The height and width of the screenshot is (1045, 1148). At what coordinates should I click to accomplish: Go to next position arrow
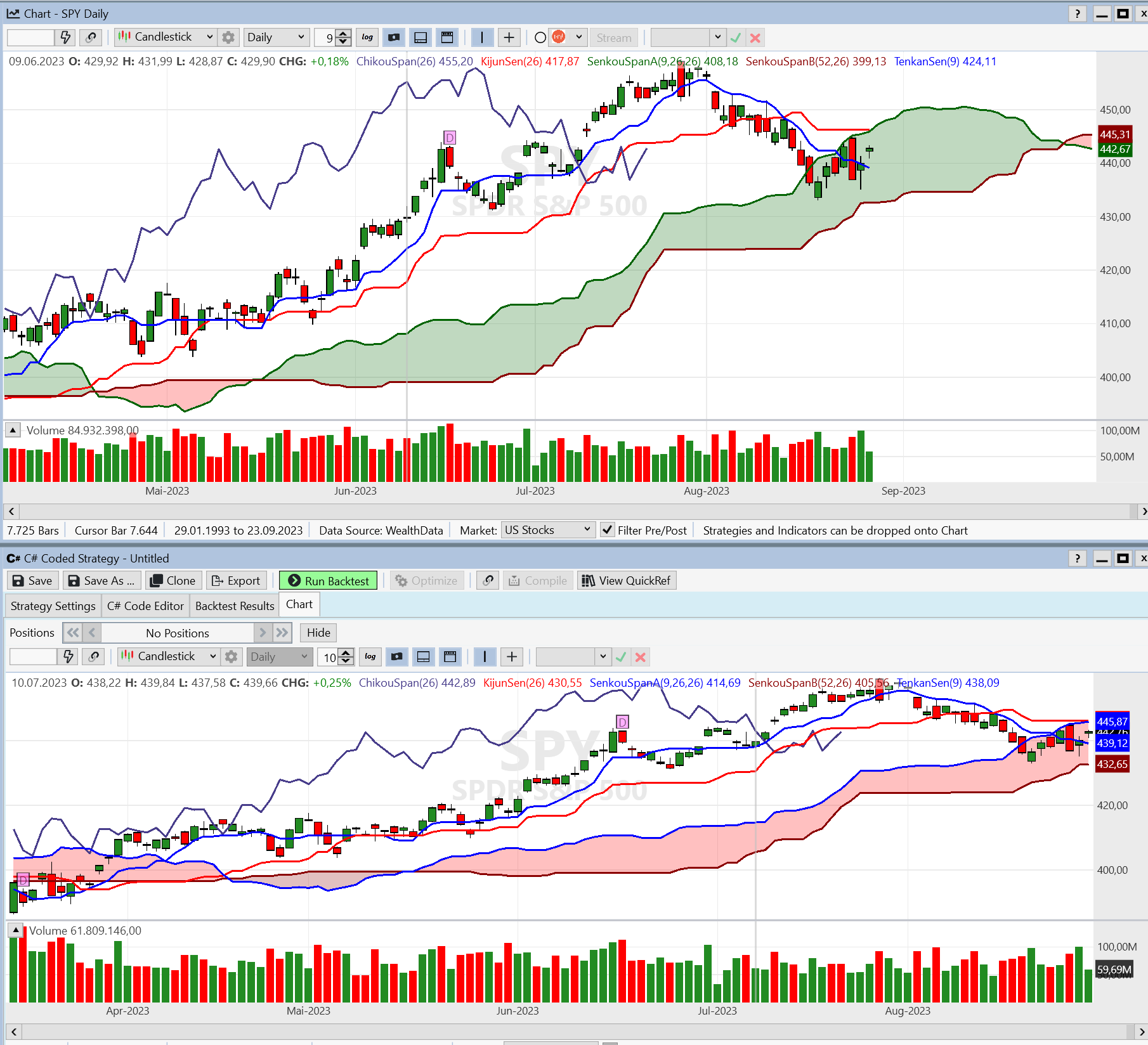(263, 632)
